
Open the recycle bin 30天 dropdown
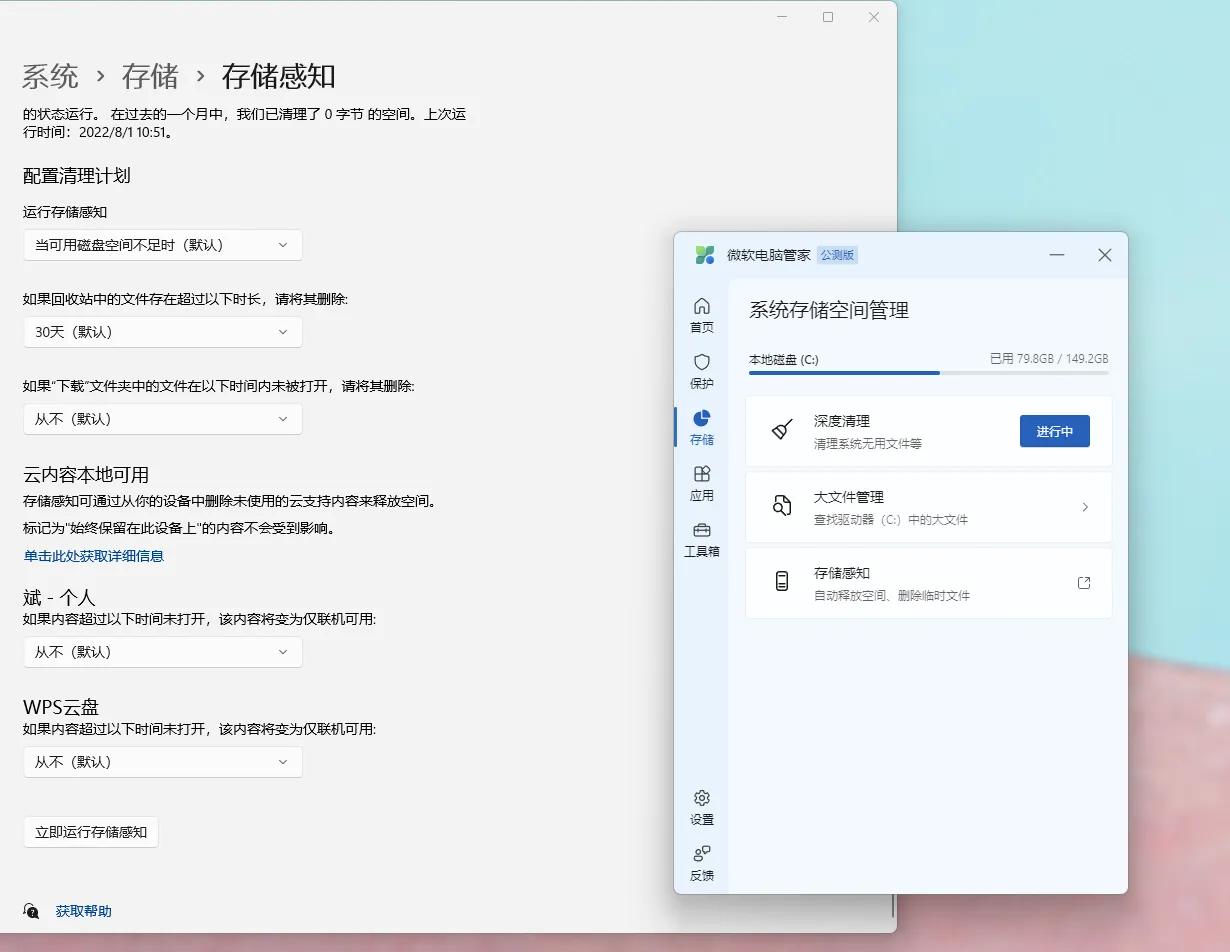(x=162, y=332)
